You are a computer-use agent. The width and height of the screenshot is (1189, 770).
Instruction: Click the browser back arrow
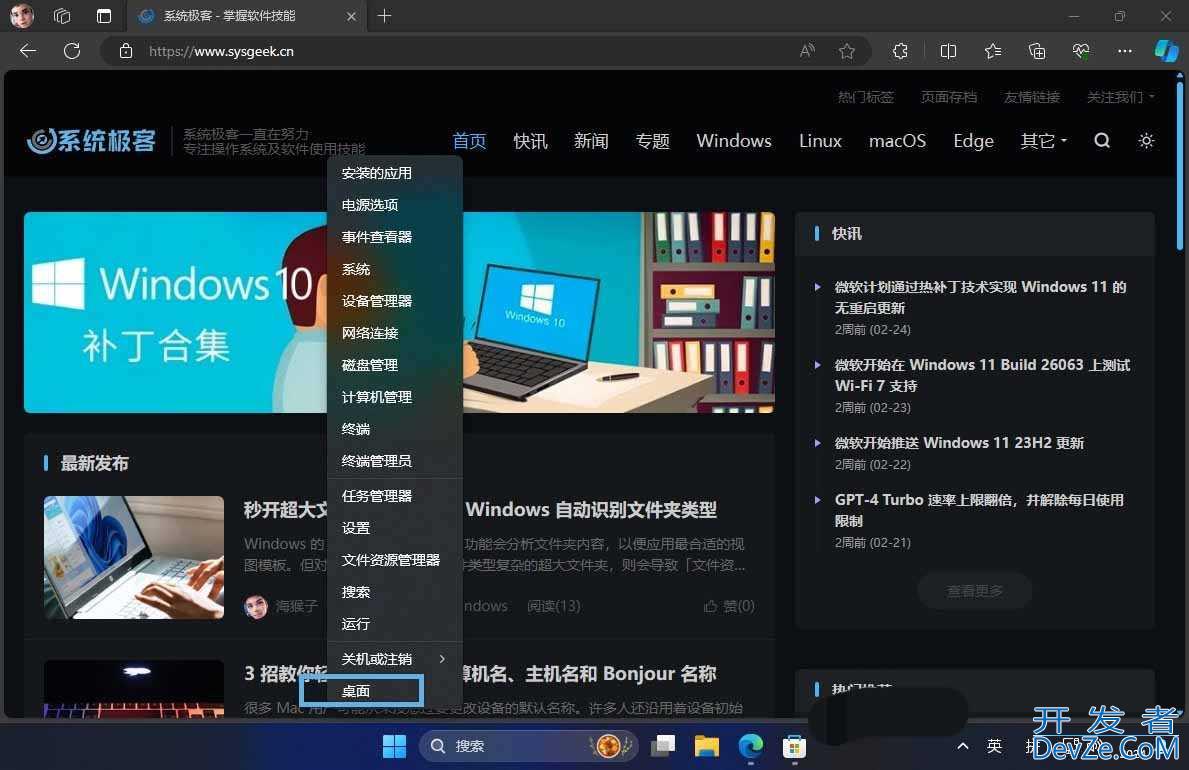pyautogui.click(x=28, y=51)
